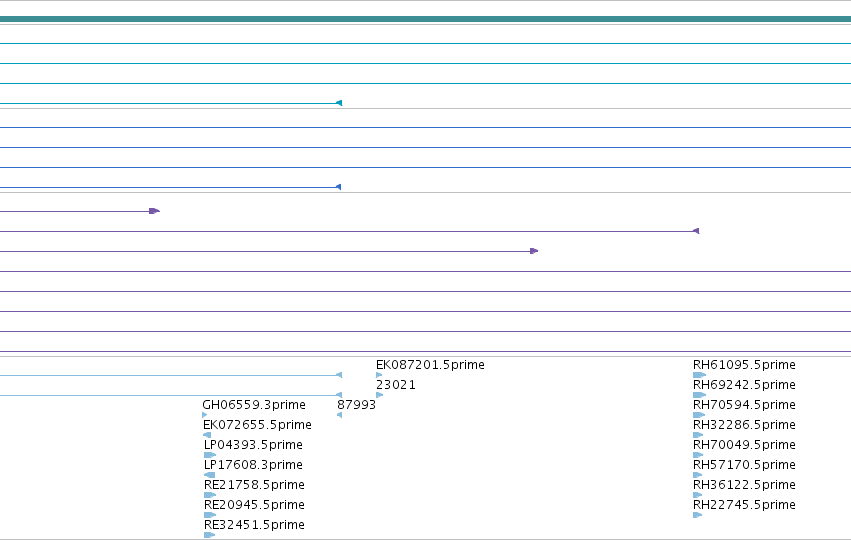Select the RE32451.5prime label
Screen dimensions: 851x540
[254, 525]
